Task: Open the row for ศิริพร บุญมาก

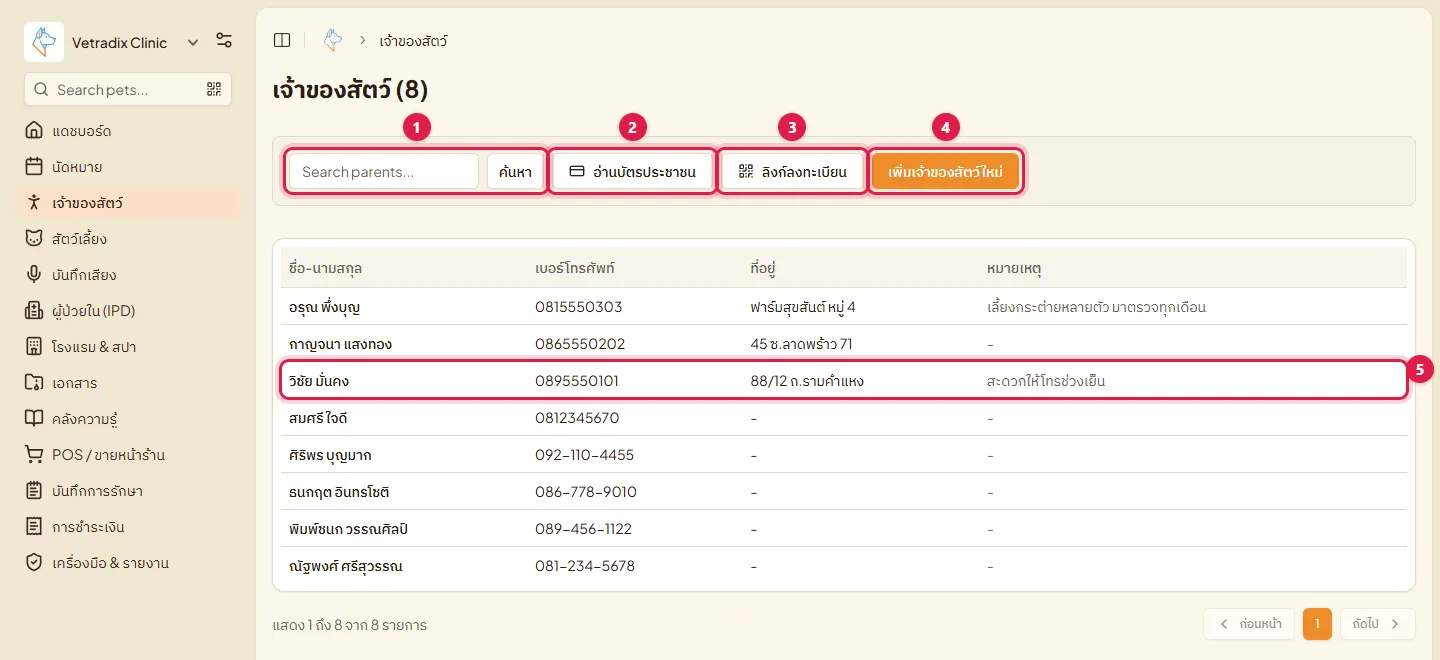Action: [844, 455]
